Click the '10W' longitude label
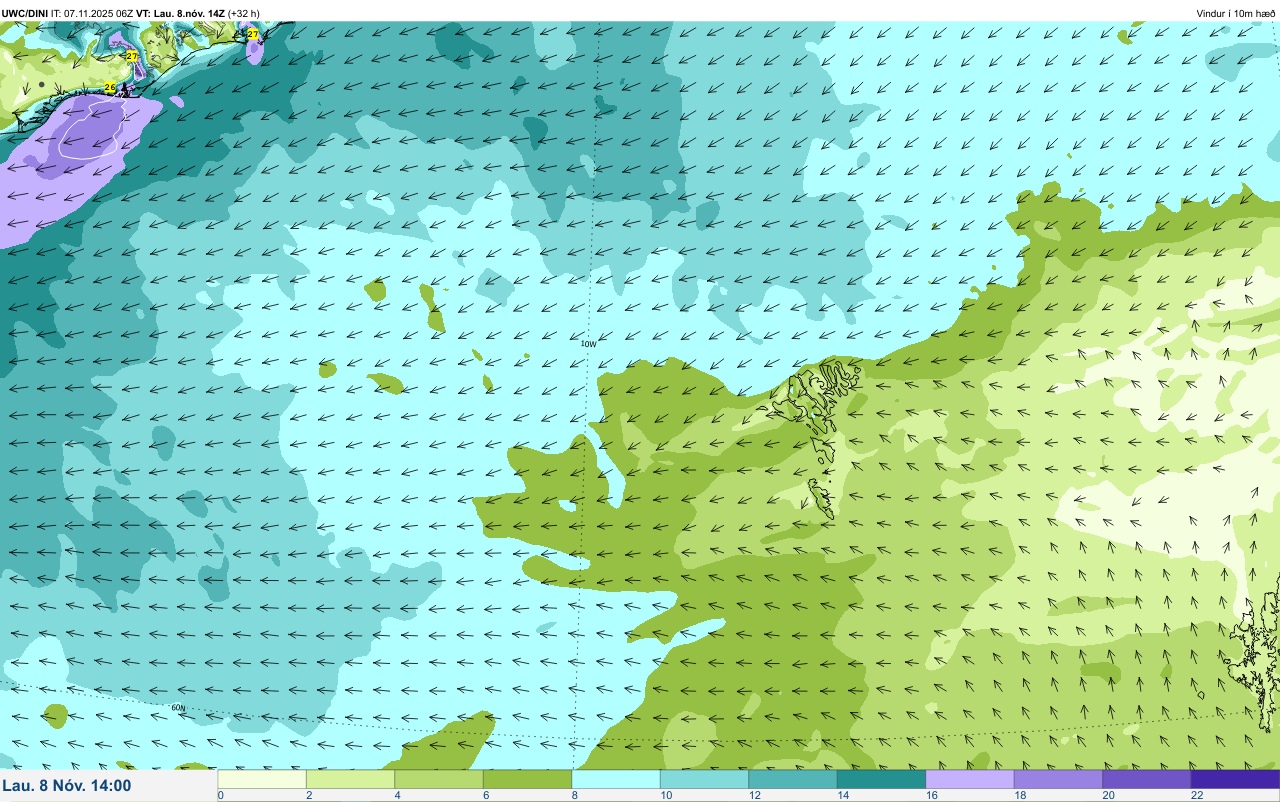The width and height of the screenshot is (1280, 802). pyautogui.click(x=589, y=343)
